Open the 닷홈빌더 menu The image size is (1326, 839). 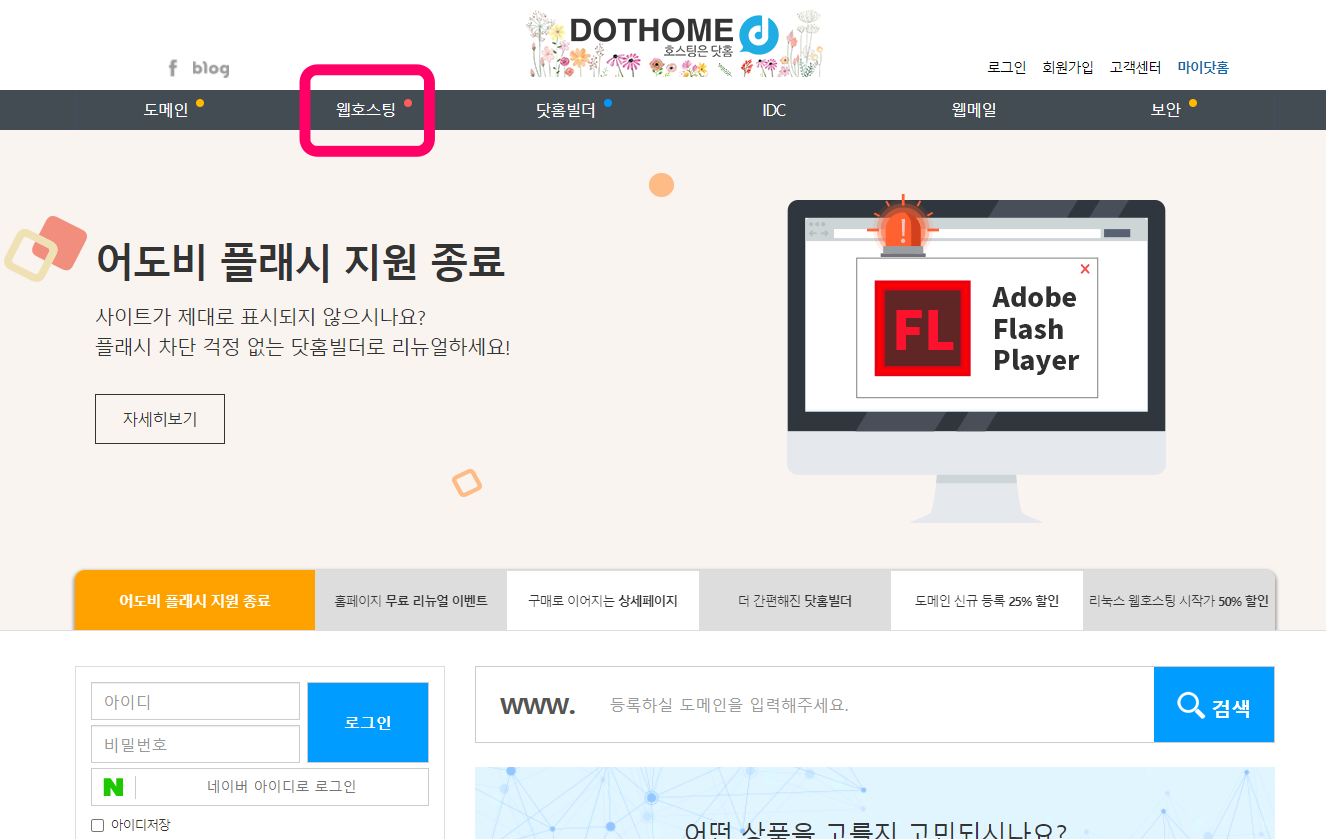(566, 110)
